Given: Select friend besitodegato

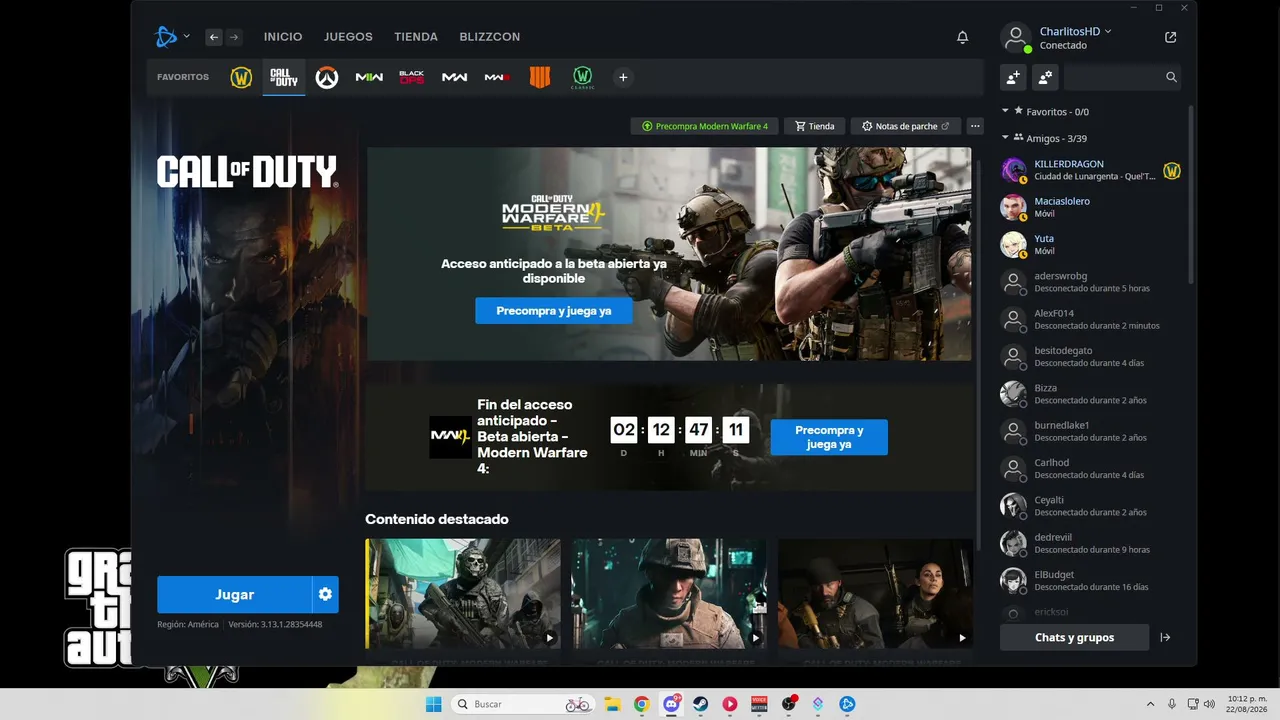Looking at the screenshot, I should (1092, 357).
